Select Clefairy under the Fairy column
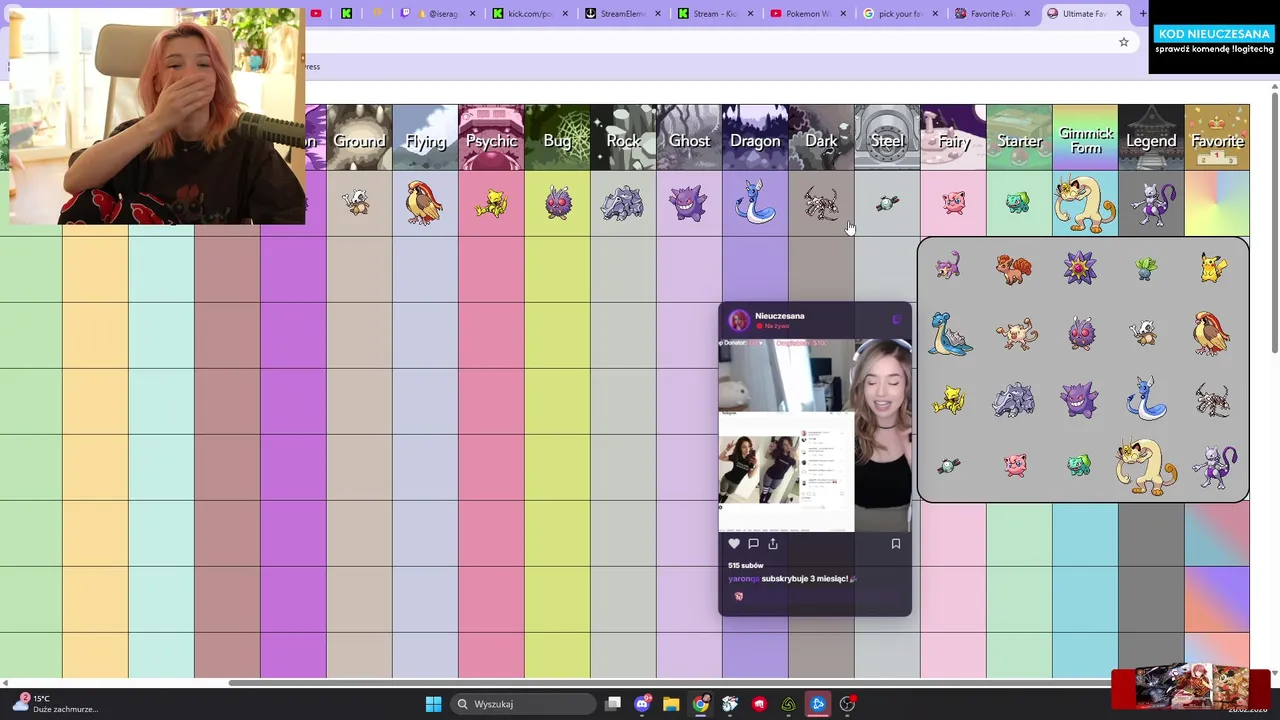Image resolution: width=1280 pixels, height=720 pixels. coord(953,203)
